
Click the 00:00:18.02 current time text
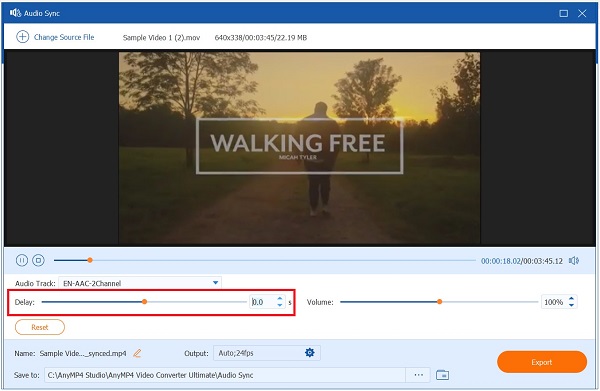tap(501, 261)
